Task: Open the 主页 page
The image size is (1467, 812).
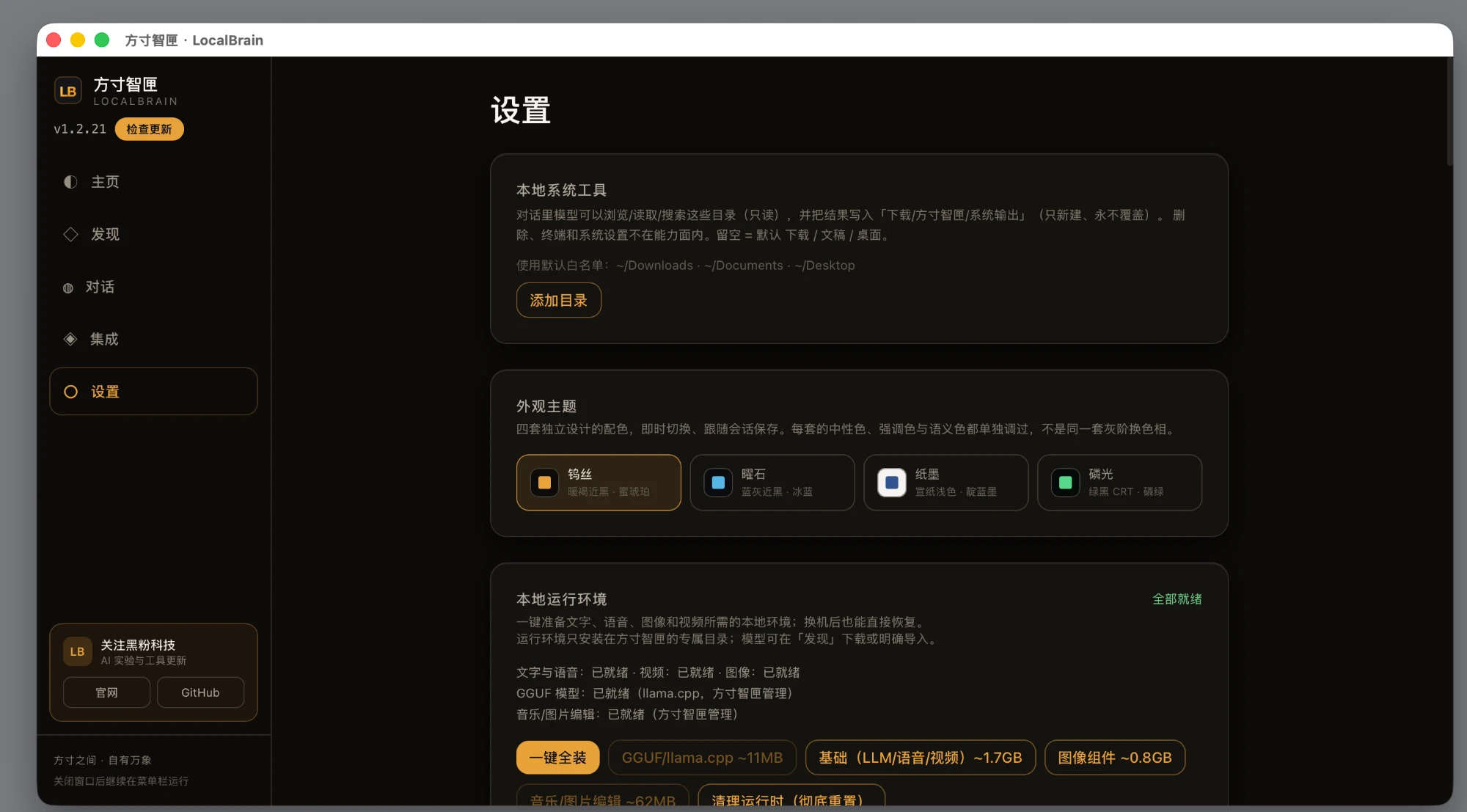Action: [x=153, y=182]
